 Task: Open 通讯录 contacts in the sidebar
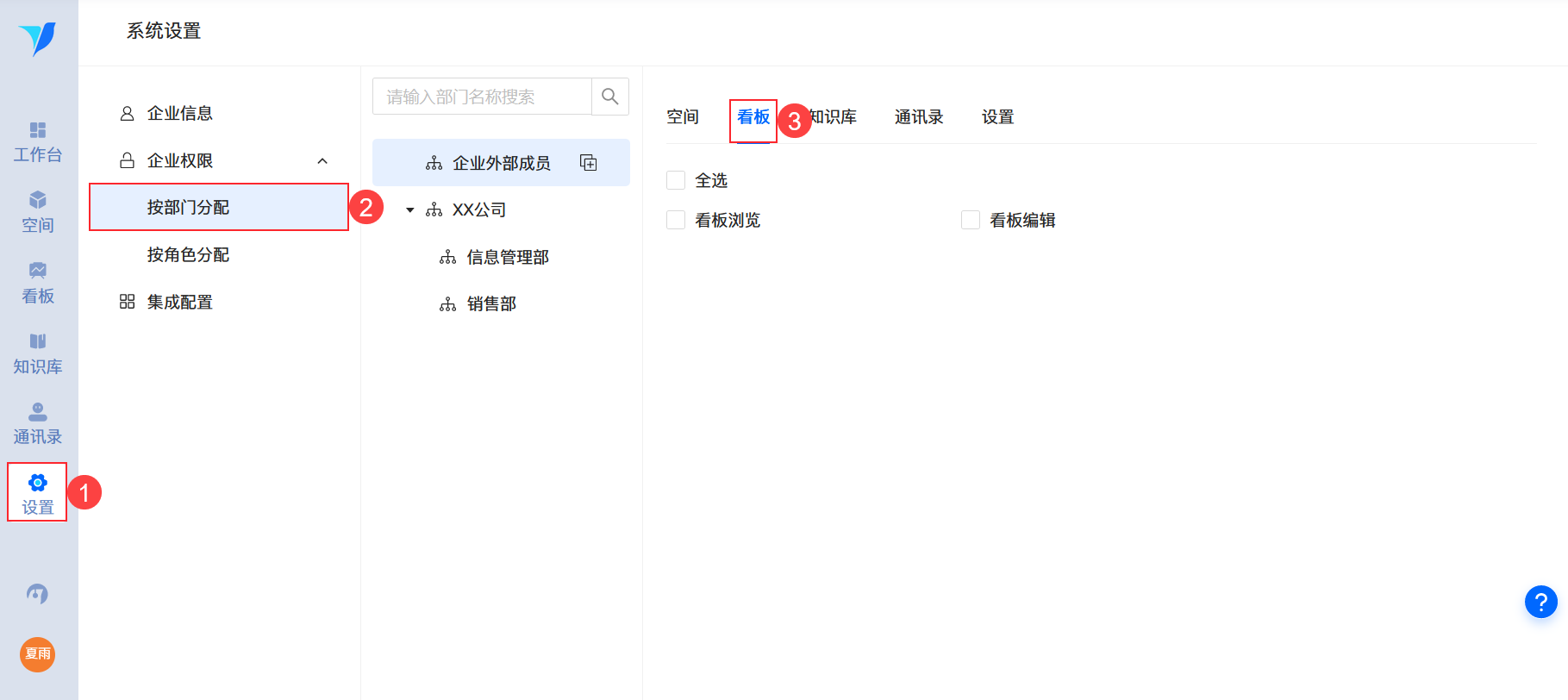click(38, 424)
